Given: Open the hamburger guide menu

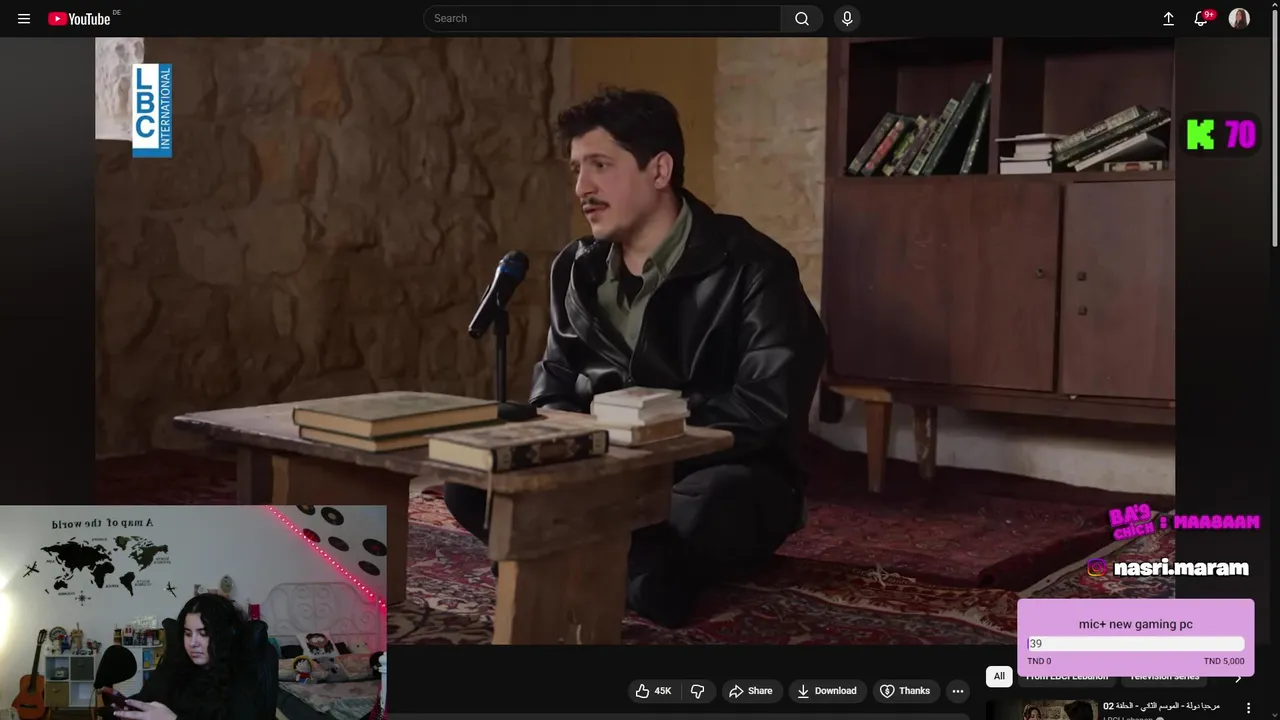Looking at the screenshot, I should (24, 18).
